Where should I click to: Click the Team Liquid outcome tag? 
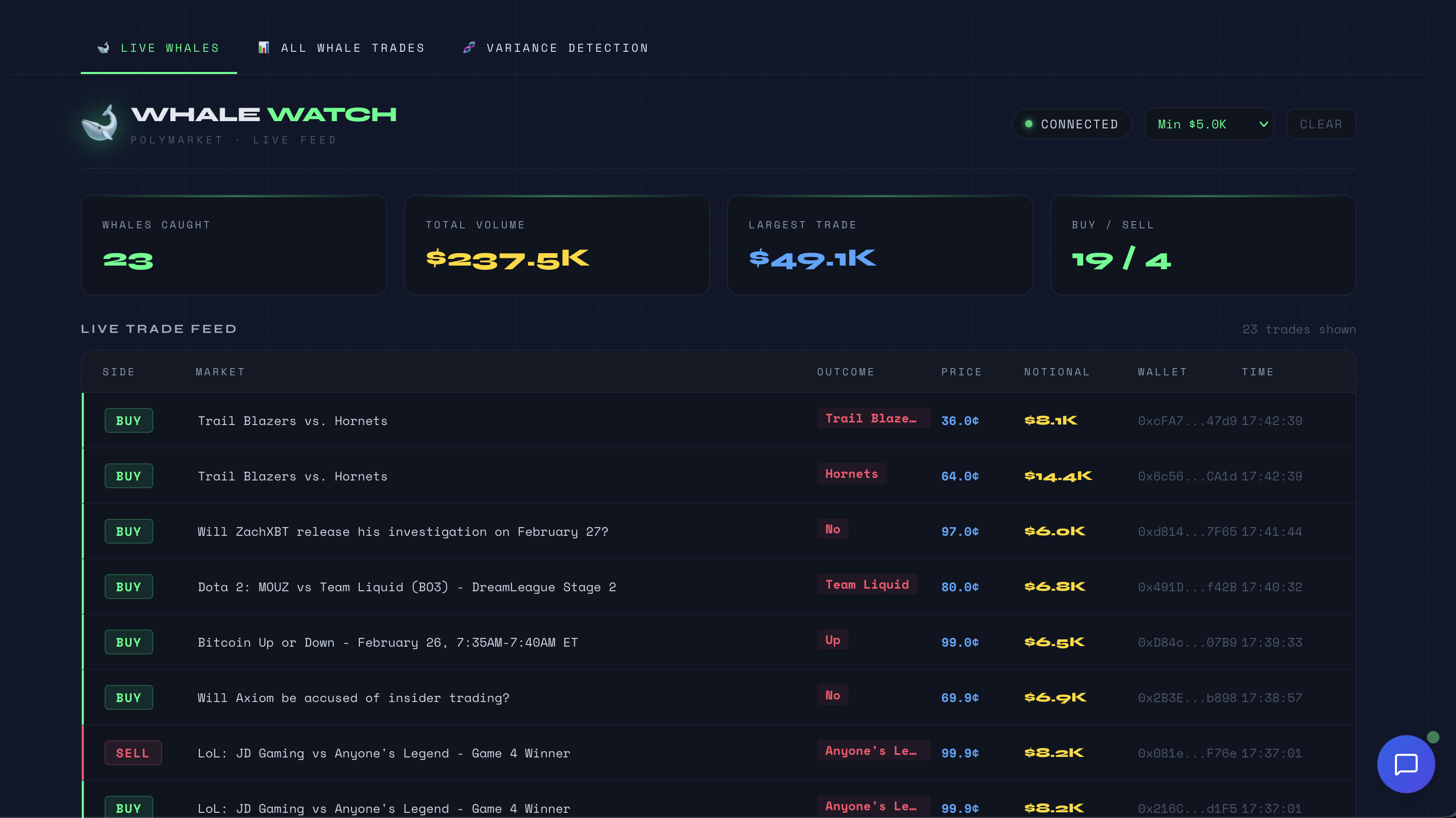click(x=866, y=585)
